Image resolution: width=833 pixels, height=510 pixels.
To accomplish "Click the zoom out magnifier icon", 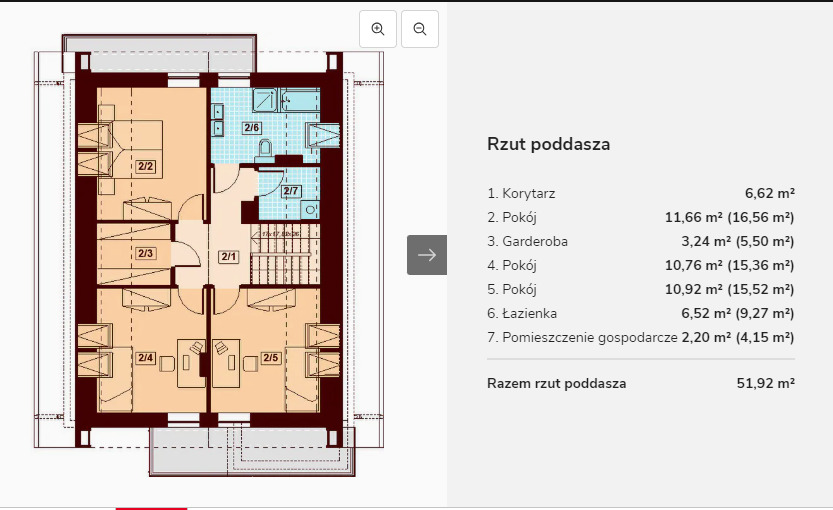I will coord(420,29).
